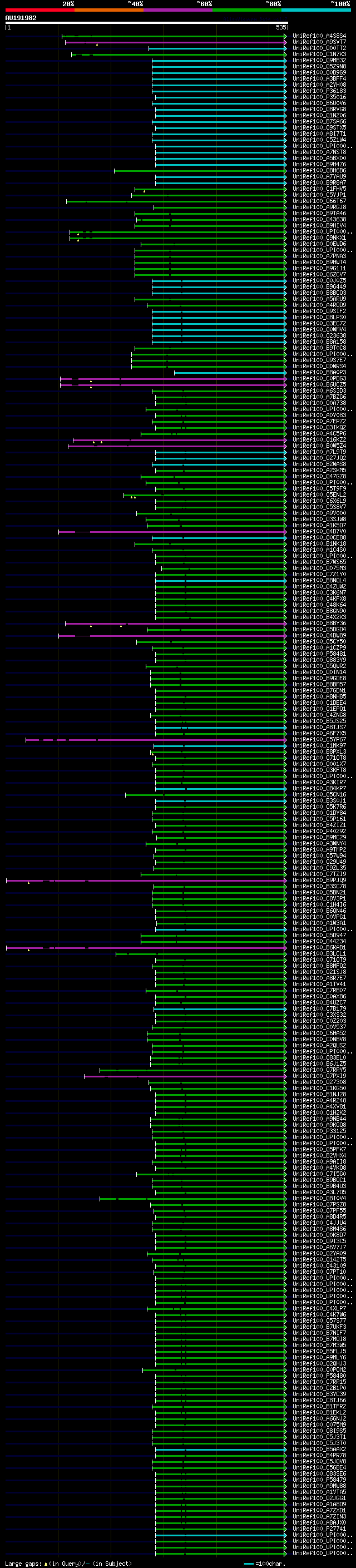This screenshot has width=356, height=1568.
Task: Click the purple alignment bar of UniRef100_B9PJQ9
Action: tap(146, 881)
